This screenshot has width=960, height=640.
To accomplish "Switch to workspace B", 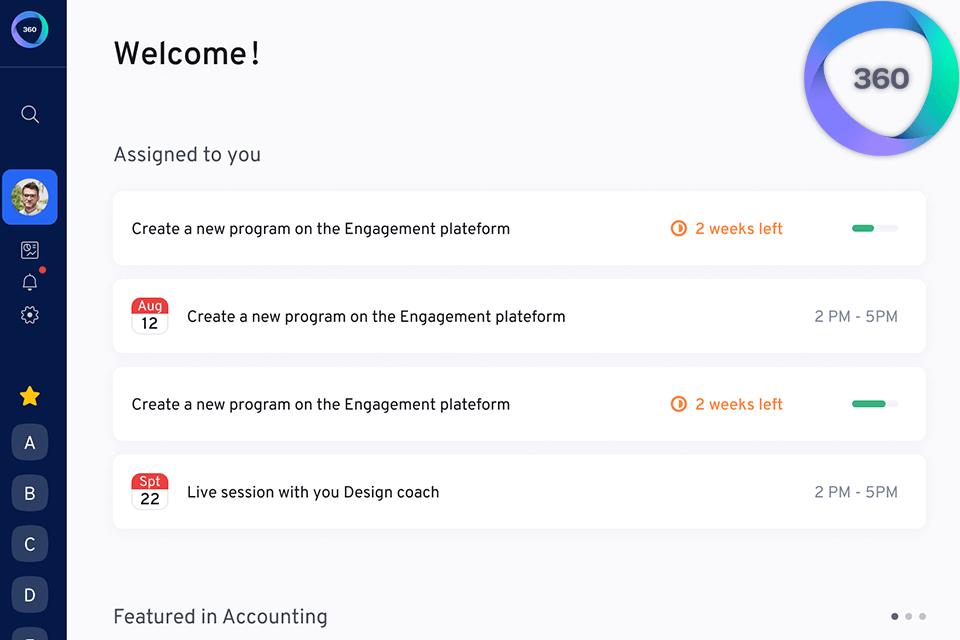I will tap(30, 493).
